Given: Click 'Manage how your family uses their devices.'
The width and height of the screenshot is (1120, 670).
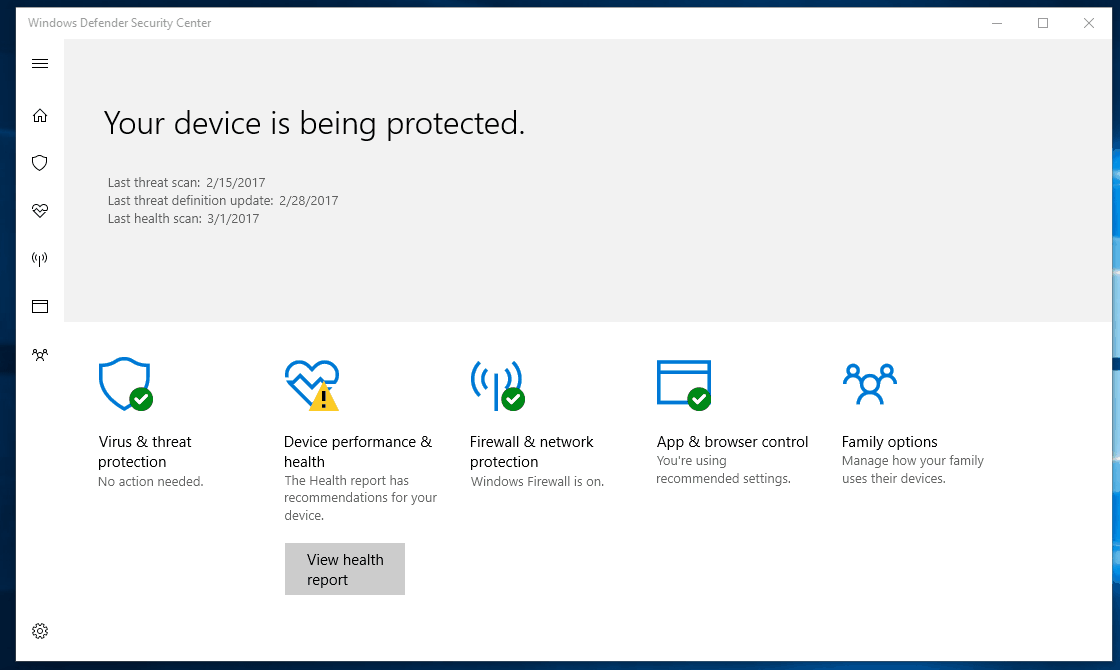Looking at the screenshot, I should pos(913,469).
